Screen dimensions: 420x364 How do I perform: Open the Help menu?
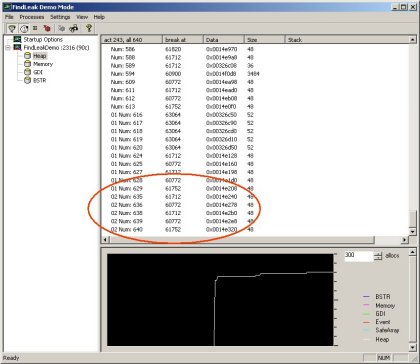(x=99, y=17)
